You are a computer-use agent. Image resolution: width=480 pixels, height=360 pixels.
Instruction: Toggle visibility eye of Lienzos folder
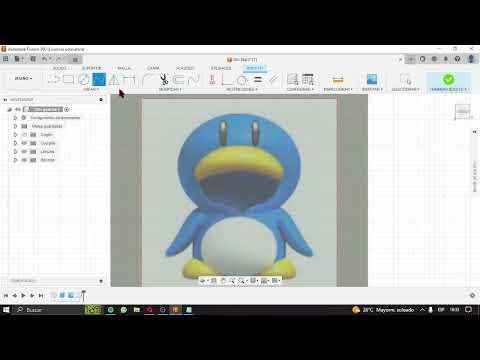pyautogui.click(x=24, y=151)
